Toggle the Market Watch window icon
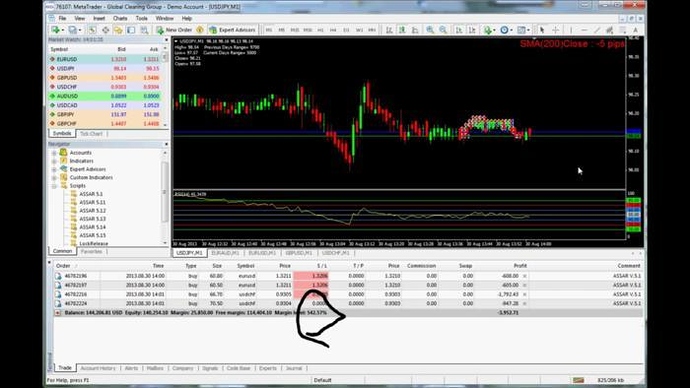Viewport: 690px width, 388px height. click(92, 30)
